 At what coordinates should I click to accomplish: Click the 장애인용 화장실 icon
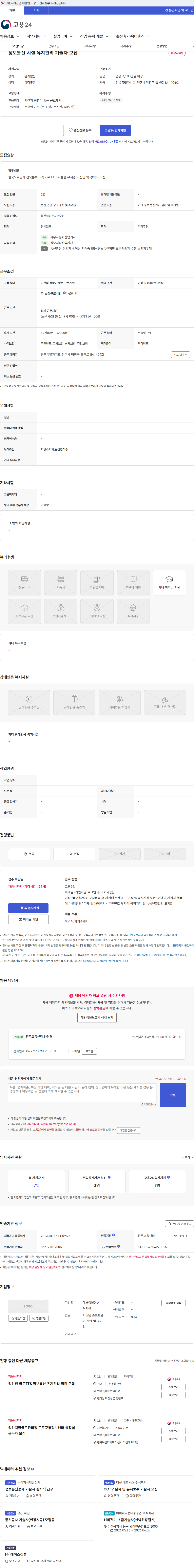[120, 702]
